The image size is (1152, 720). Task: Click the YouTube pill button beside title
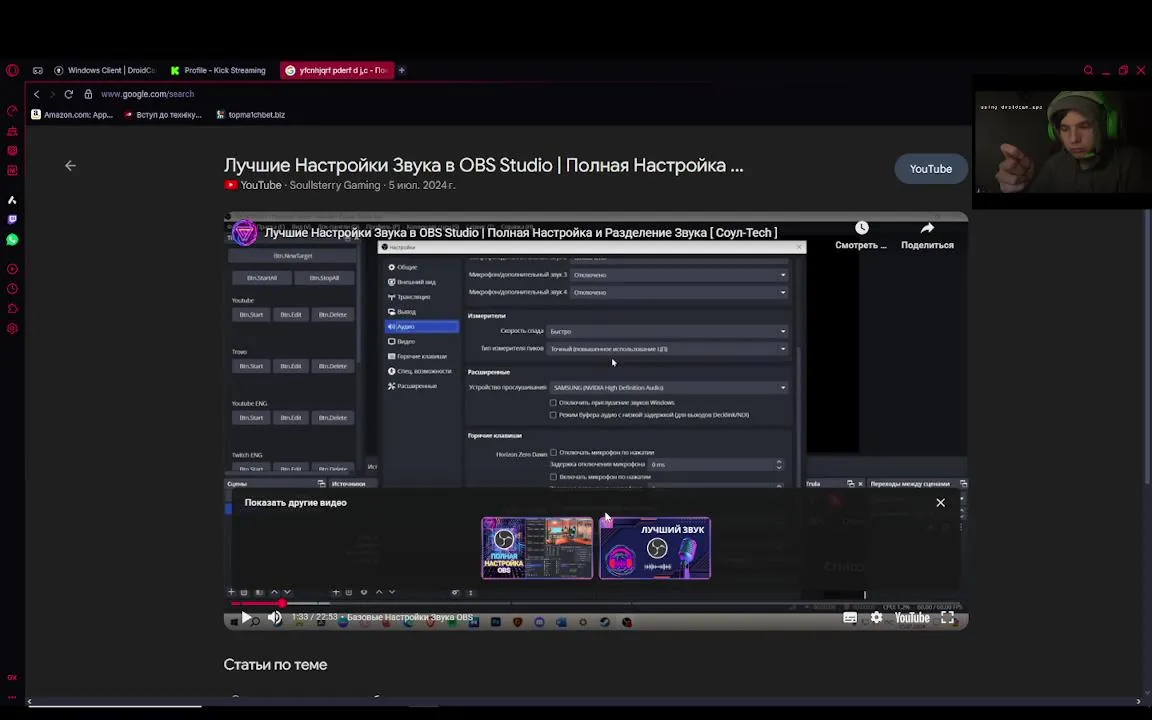pyautogui.click(x=931, y=169)
